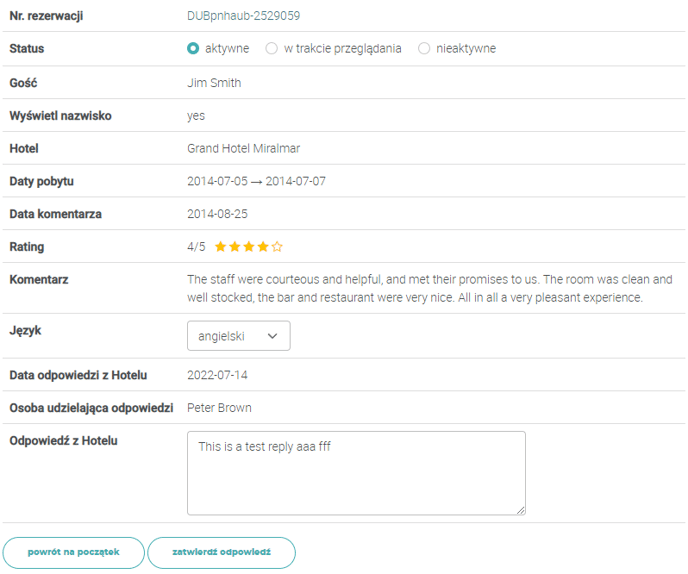688x574 pixels.
Task: Select the "aktywne" status radio button
Action: click(193, 48)
